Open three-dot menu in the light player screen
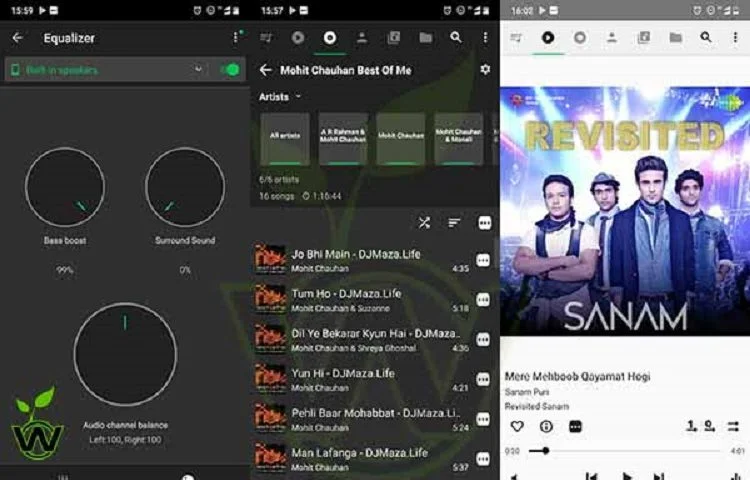 click(x=736, y=37)
